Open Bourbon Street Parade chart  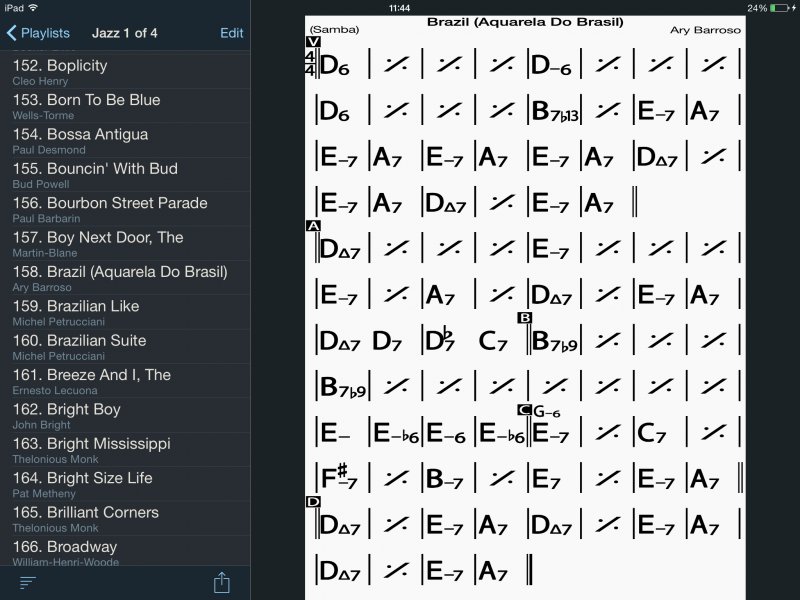click(x=110, y=208)
